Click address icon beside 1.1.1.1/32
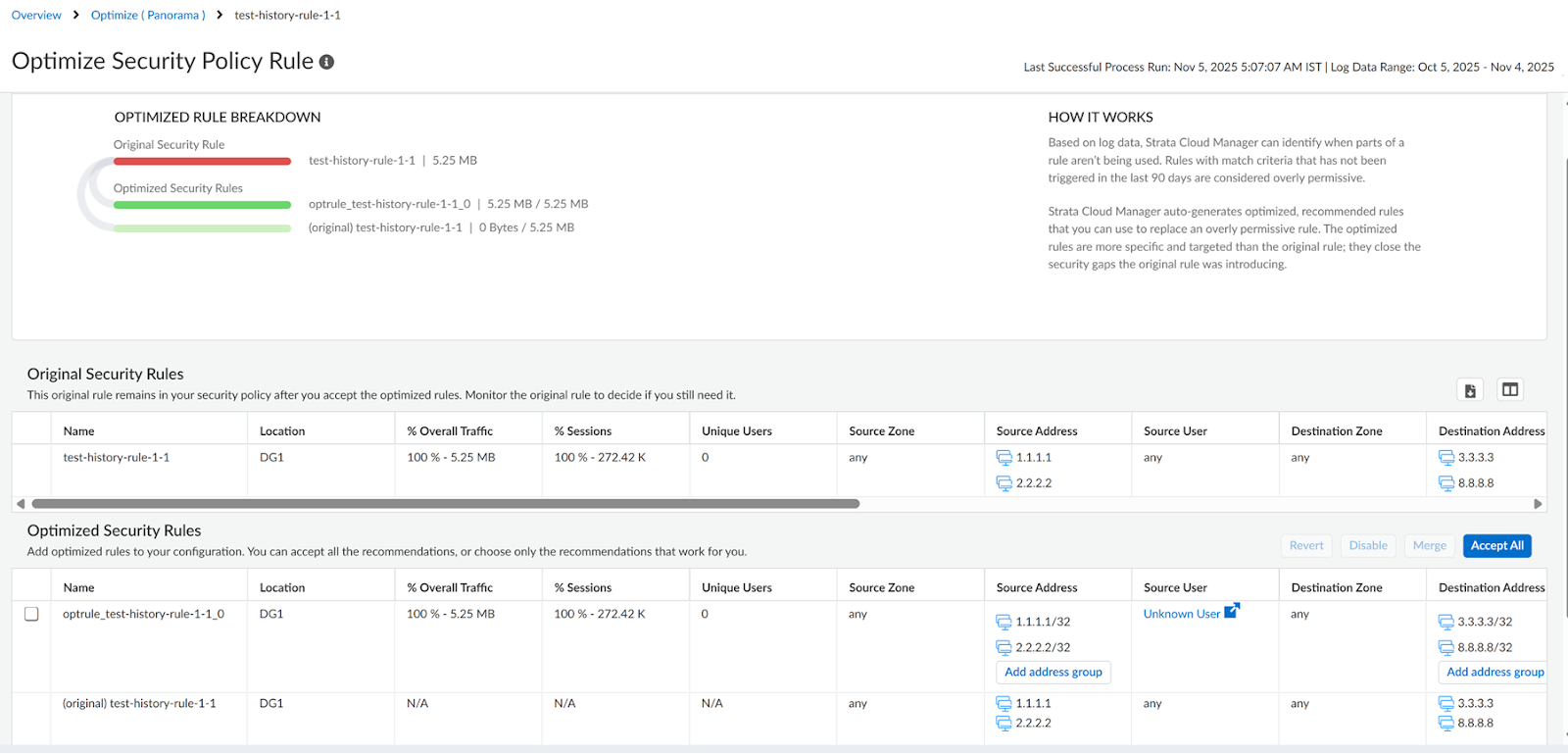 pyautogui.click(x=1004, y=622)
